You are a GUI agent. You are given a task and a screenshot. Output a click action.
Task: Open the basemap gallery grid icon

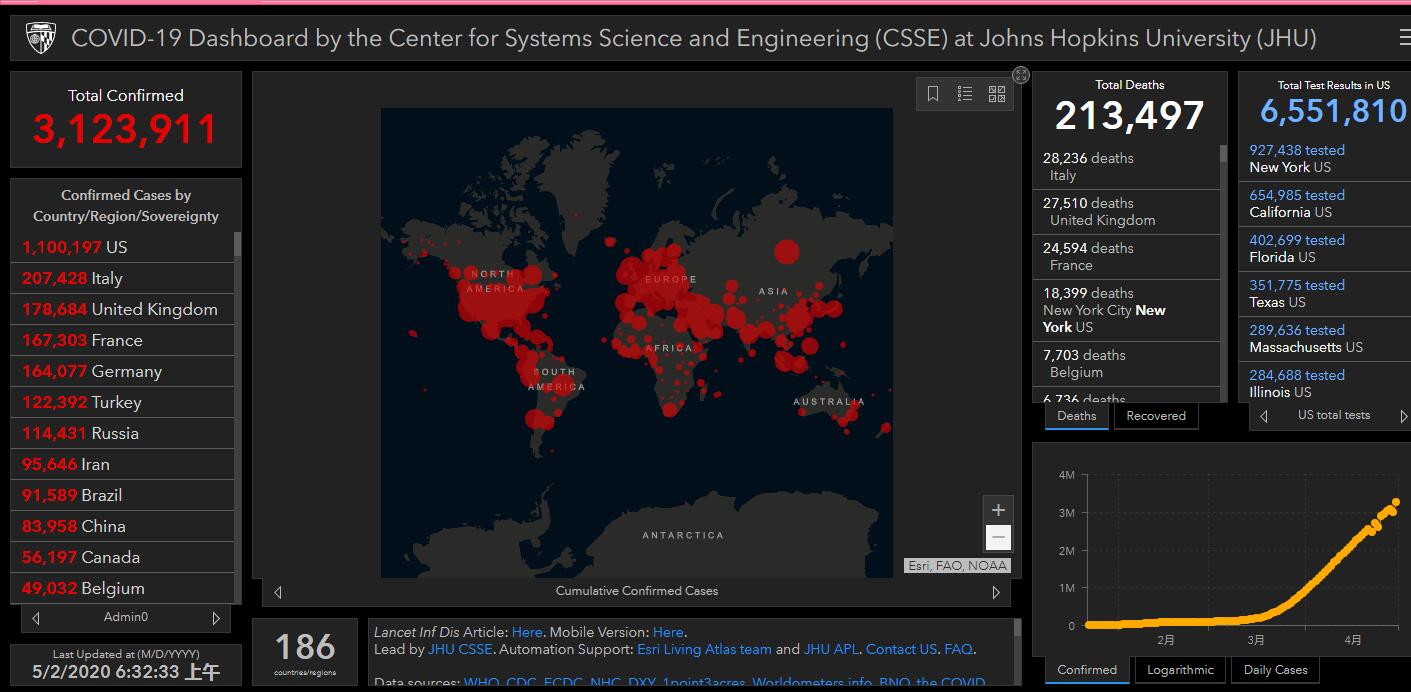click(x=997, y=94)
